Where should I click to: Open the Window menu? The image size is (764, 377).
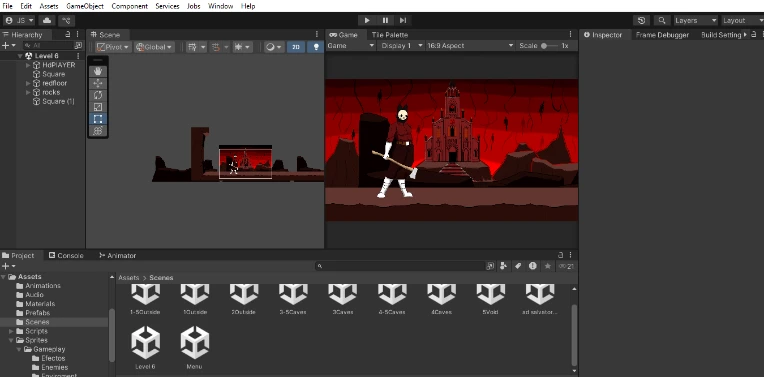pos(220,6)
